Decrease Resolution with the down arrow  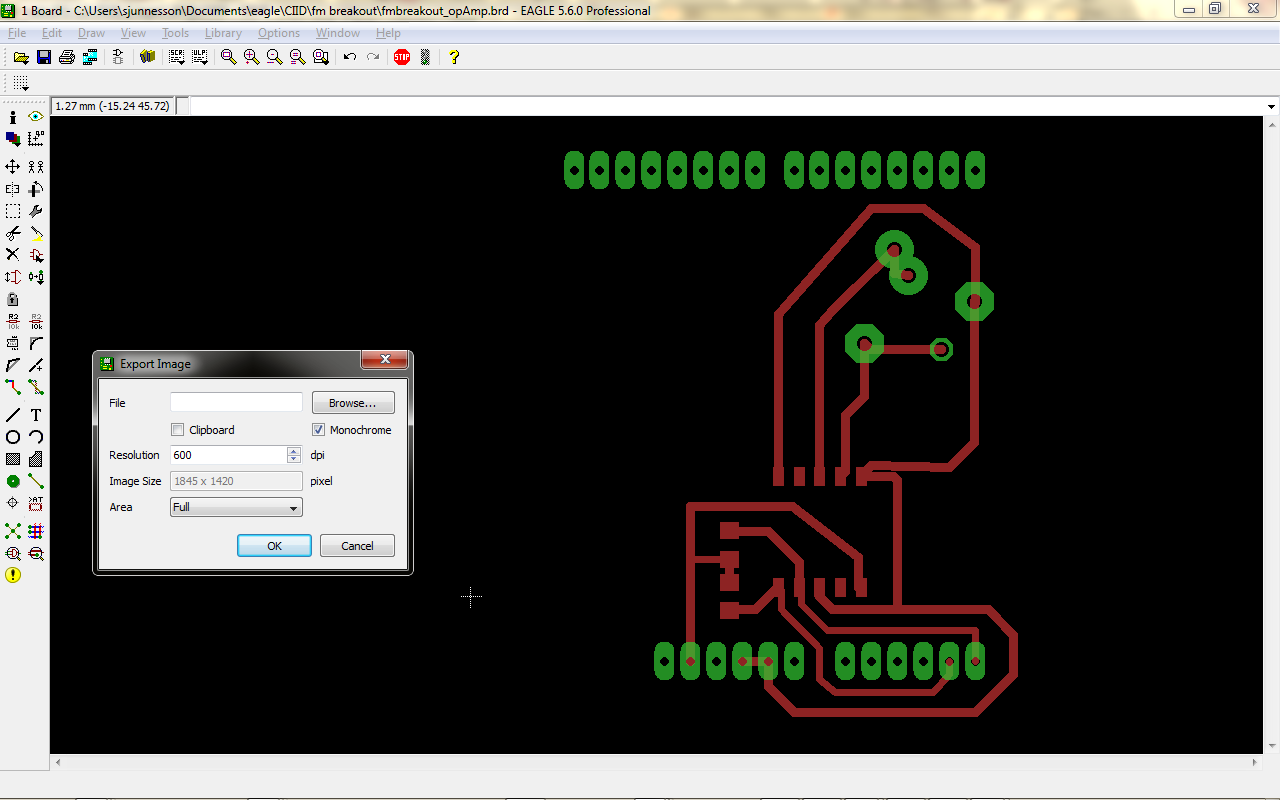tap(293, 459)
